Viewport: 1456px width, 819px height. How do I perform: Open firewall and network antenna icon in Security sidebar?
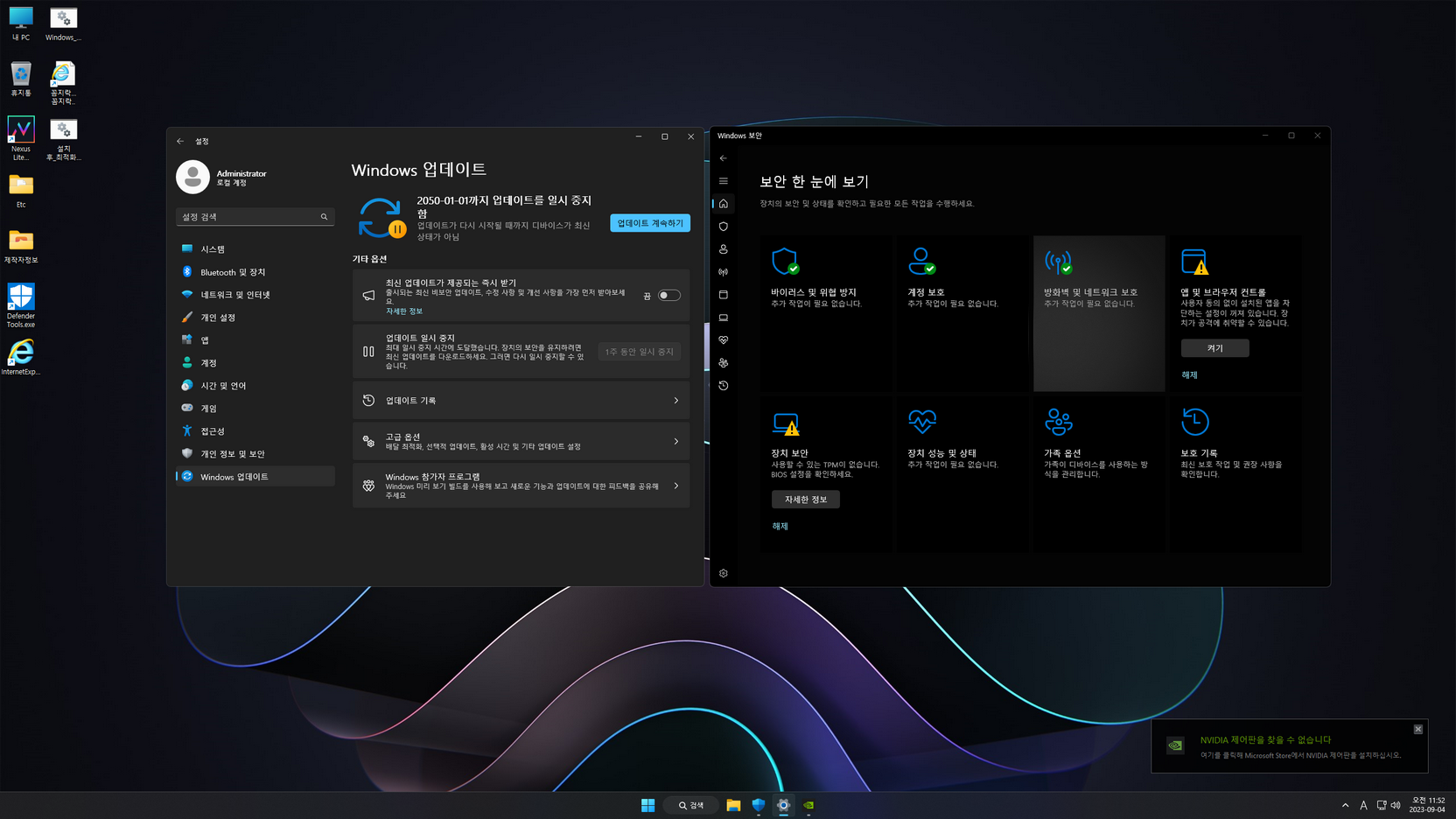click(x=724, y=272)
